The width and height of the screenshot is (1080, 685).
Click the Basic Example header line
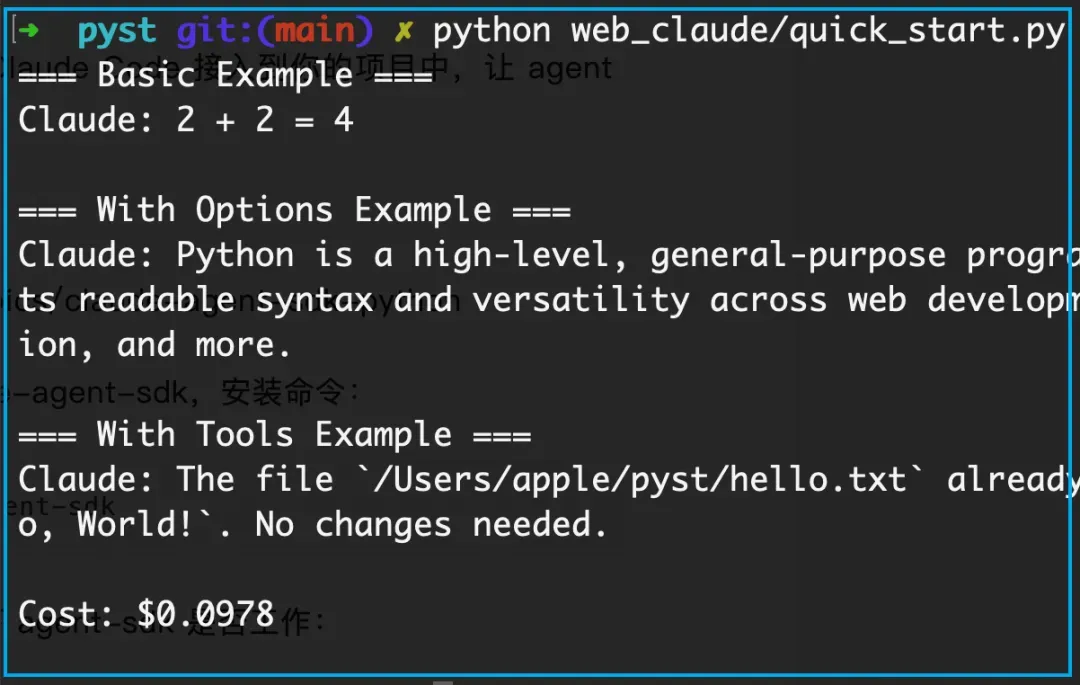click(225, 75)
